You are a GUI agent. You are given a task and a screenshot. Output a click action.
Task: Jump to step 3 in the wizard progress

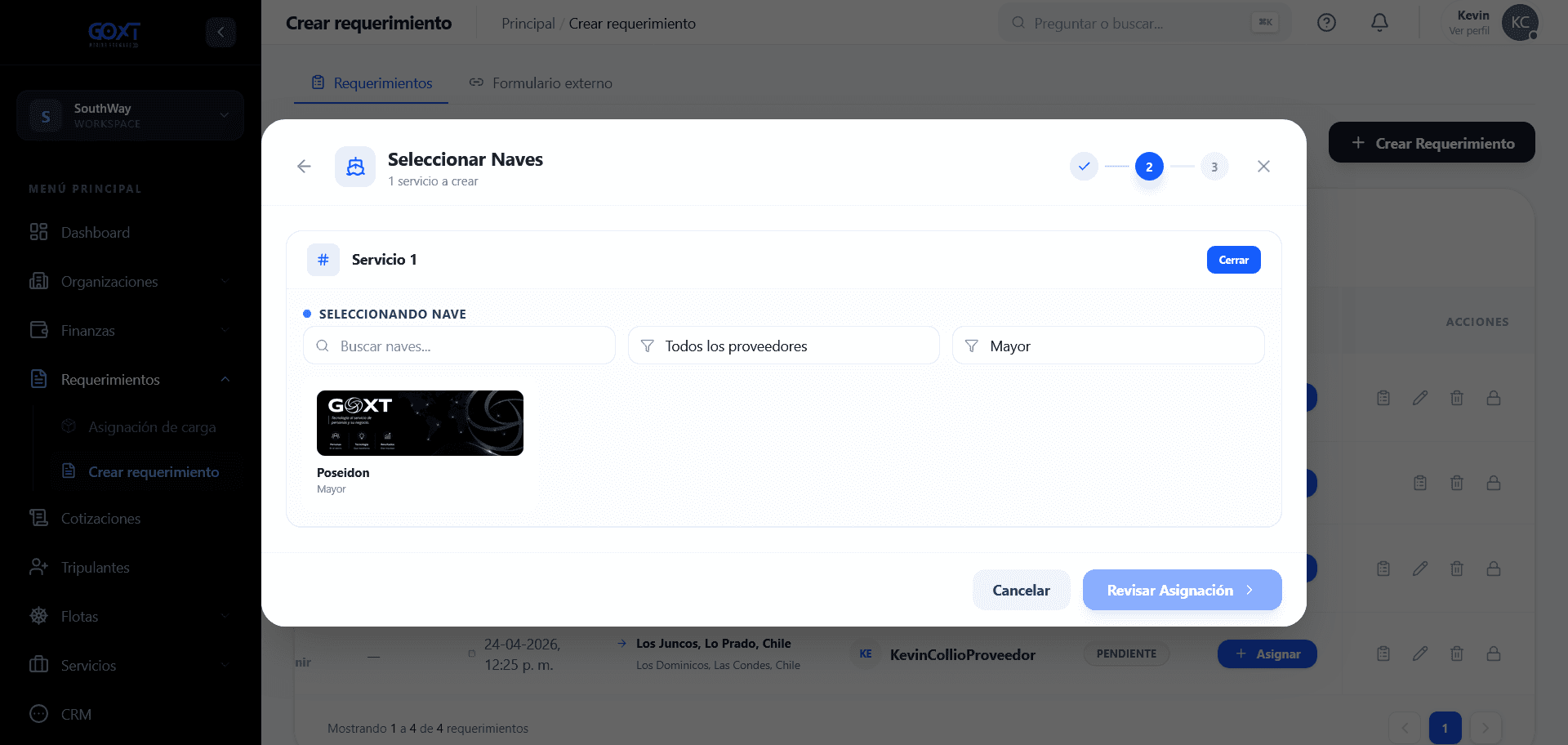1214,167
